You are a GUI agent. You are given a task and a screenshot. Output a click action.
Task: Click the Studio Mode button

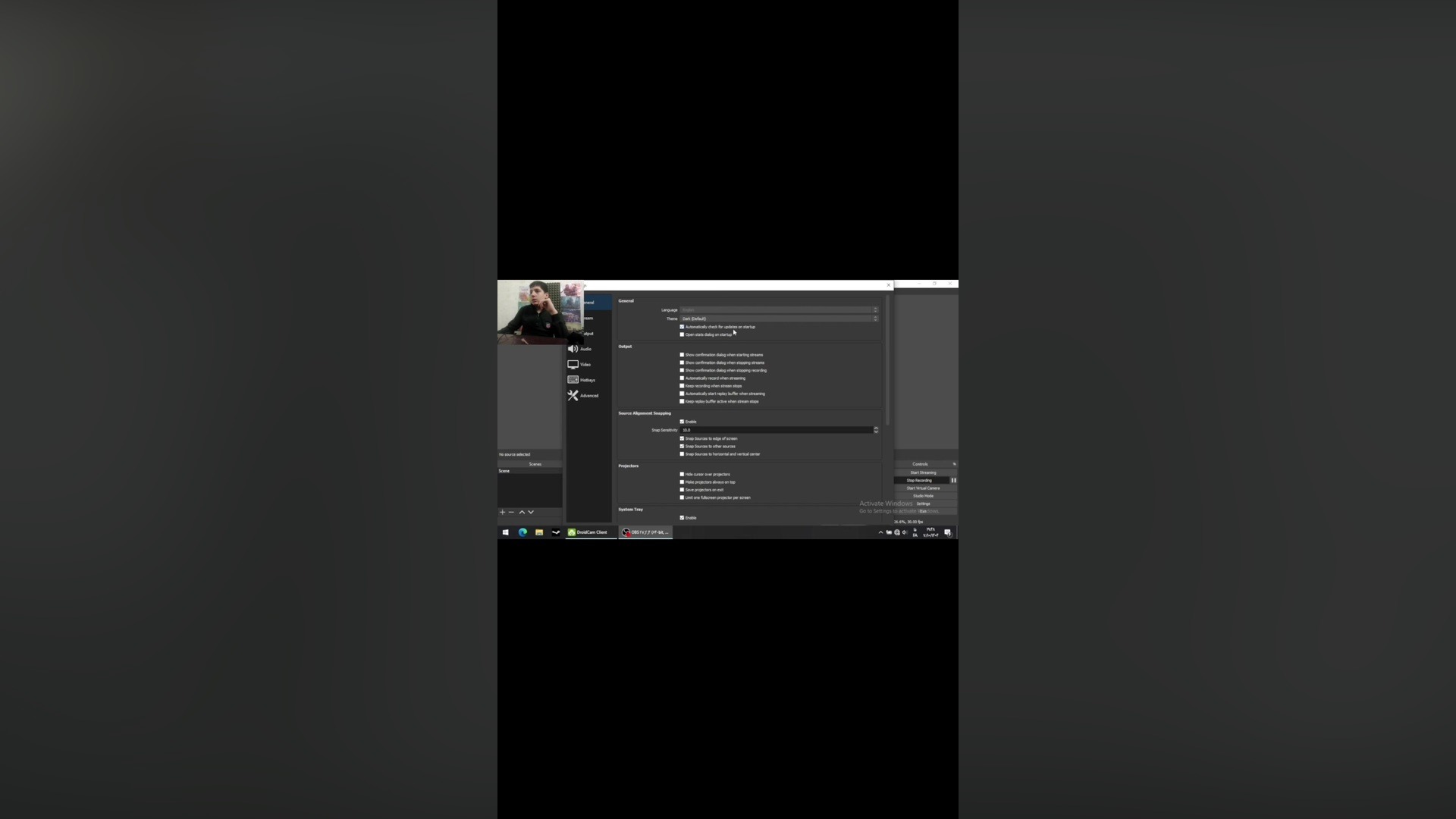(923, 496)
